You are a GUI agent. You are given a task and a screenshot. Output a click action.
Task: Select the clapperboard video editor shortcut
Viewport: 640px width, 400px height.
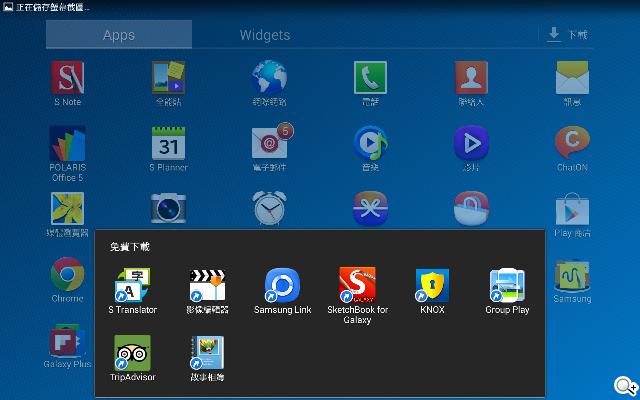207,285
